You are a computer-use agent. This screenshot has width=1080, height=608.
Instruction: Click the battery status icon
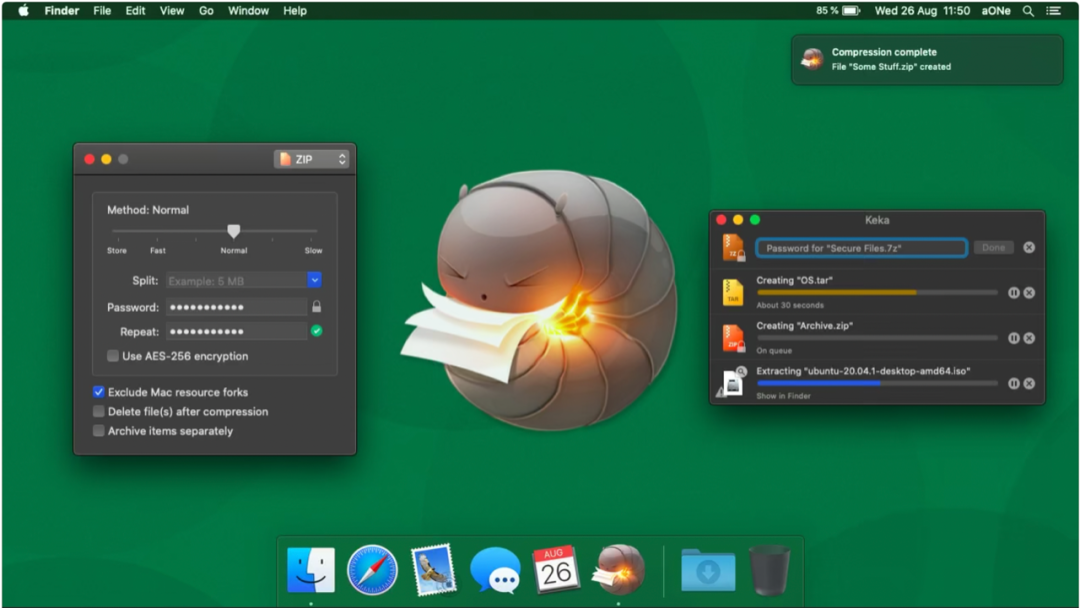[851, 10]
